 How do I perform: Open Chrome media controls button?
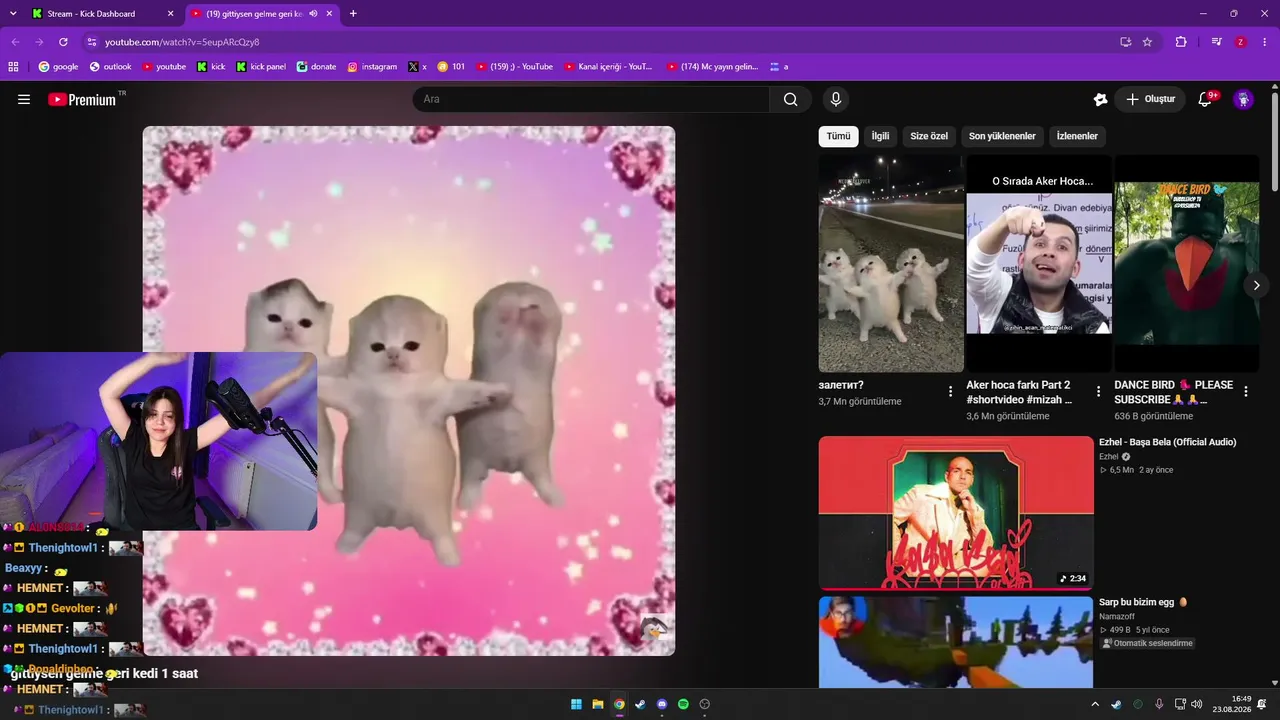pyautogui.click(x=1216, y=42)
